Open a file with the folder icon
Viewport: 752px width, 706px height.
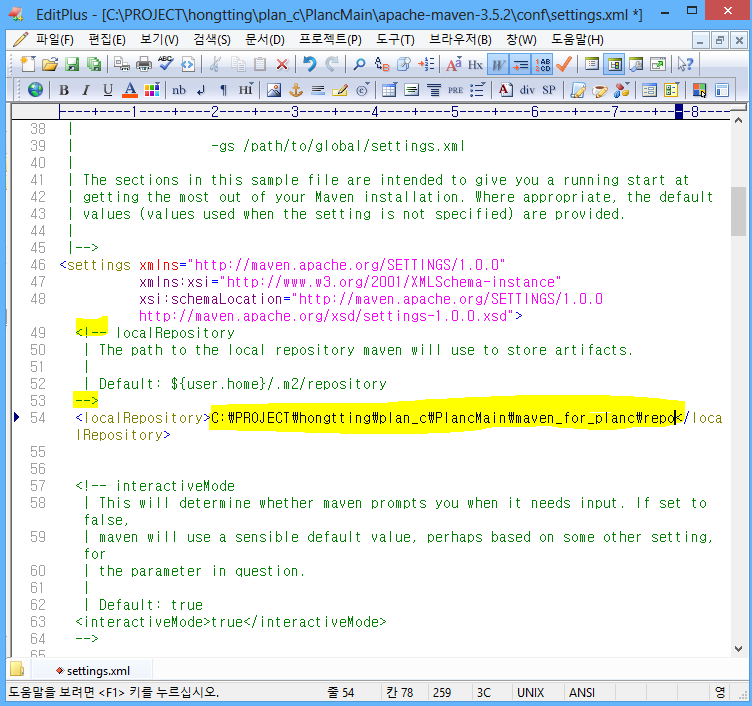click(x=50, y=64)
